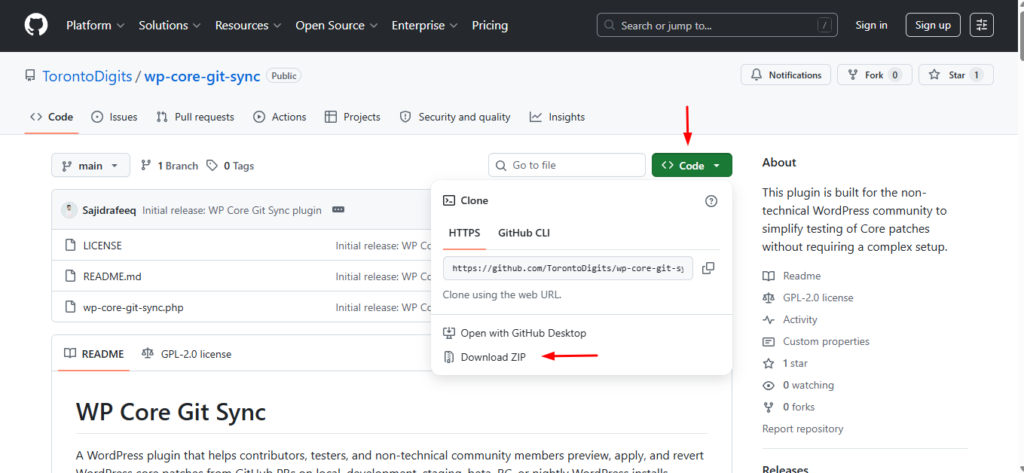The width and height of the screenshot is (1024, 473).
Task: Expand the Platform menu in header
Action: [x=95, y=25]
